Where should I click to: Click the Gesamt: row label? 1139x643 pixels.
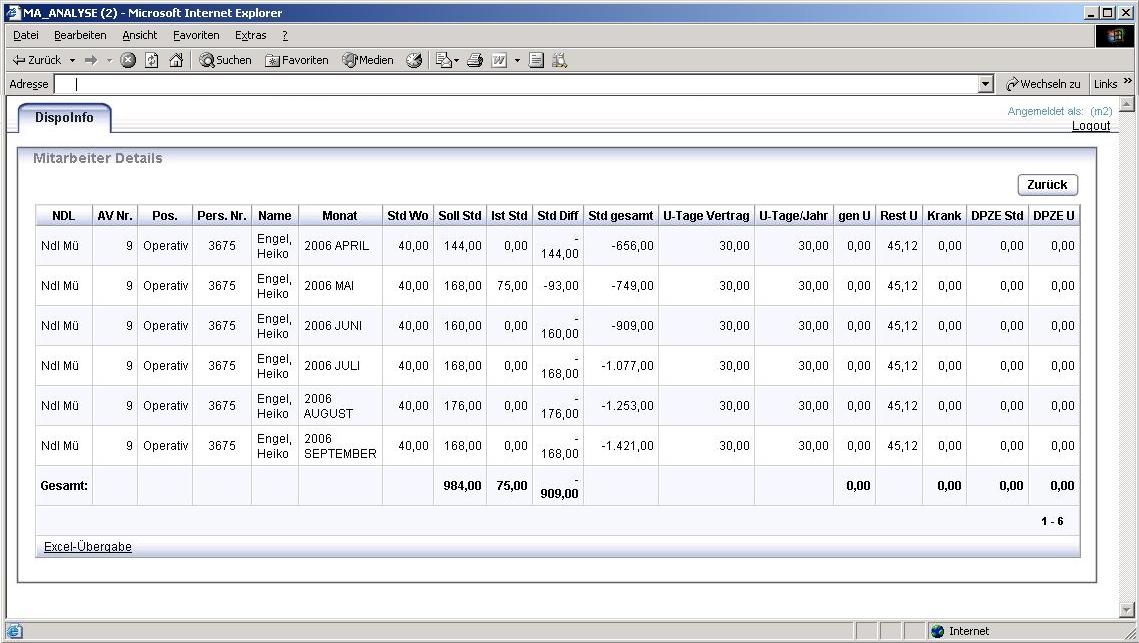pyautogui.click(x=64, y=485)
